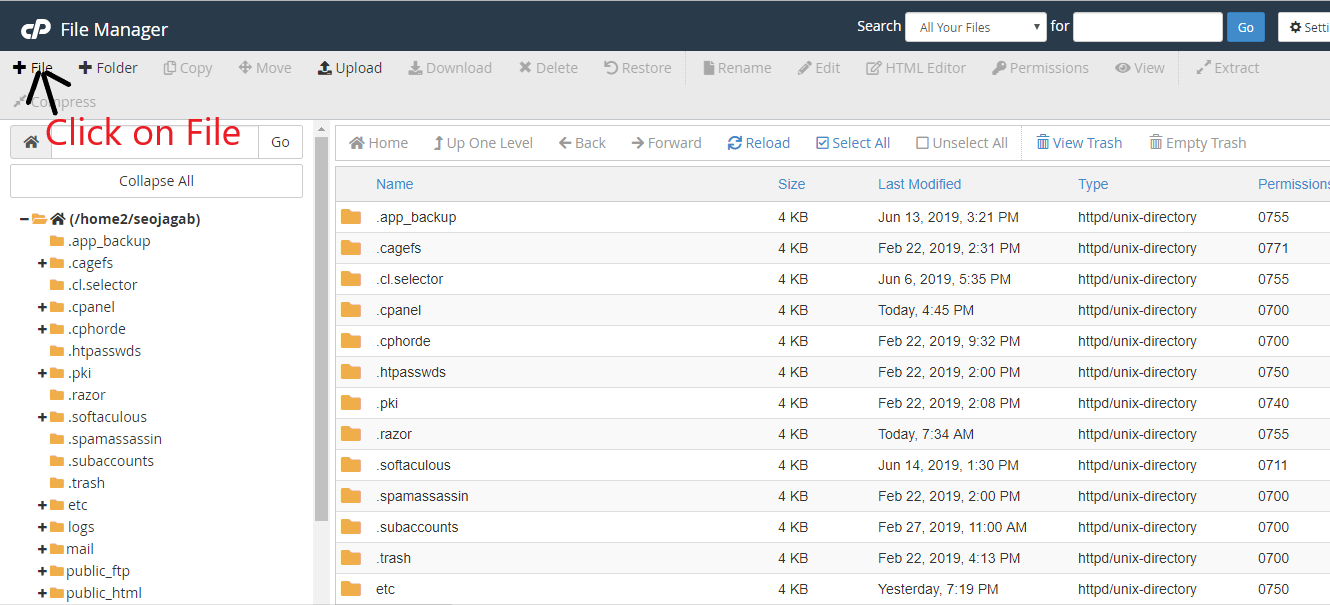
Task: Expand the .cagefs tree folder
Action: pos(42,263)
